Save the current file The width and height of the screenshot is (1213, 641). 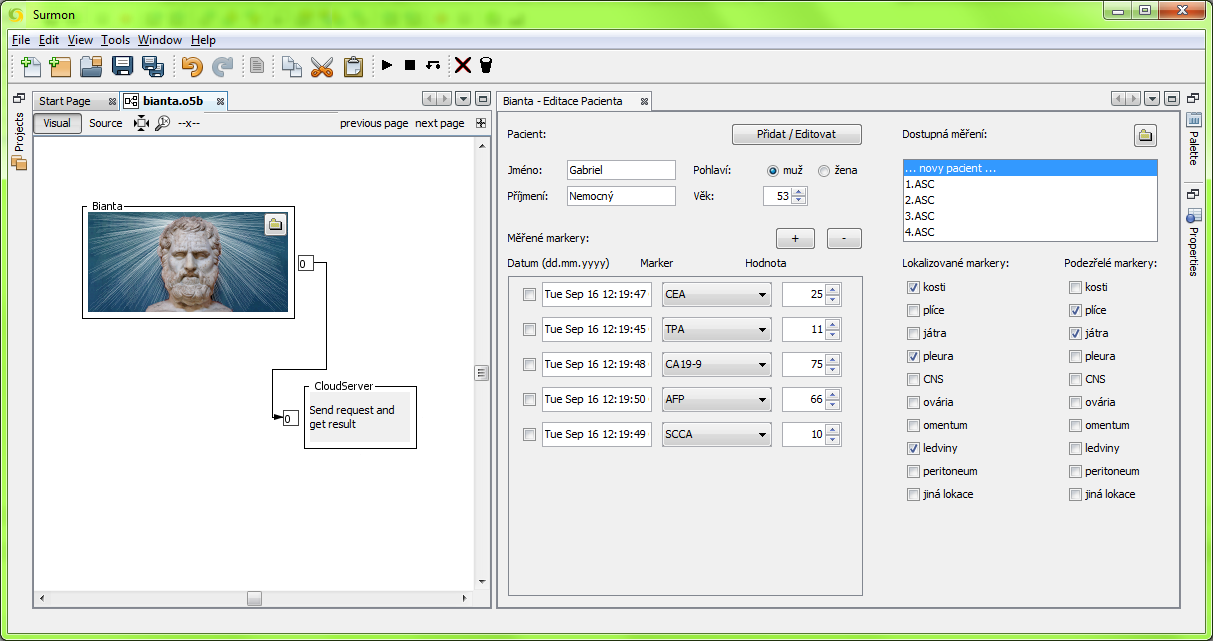coord(122,66)
